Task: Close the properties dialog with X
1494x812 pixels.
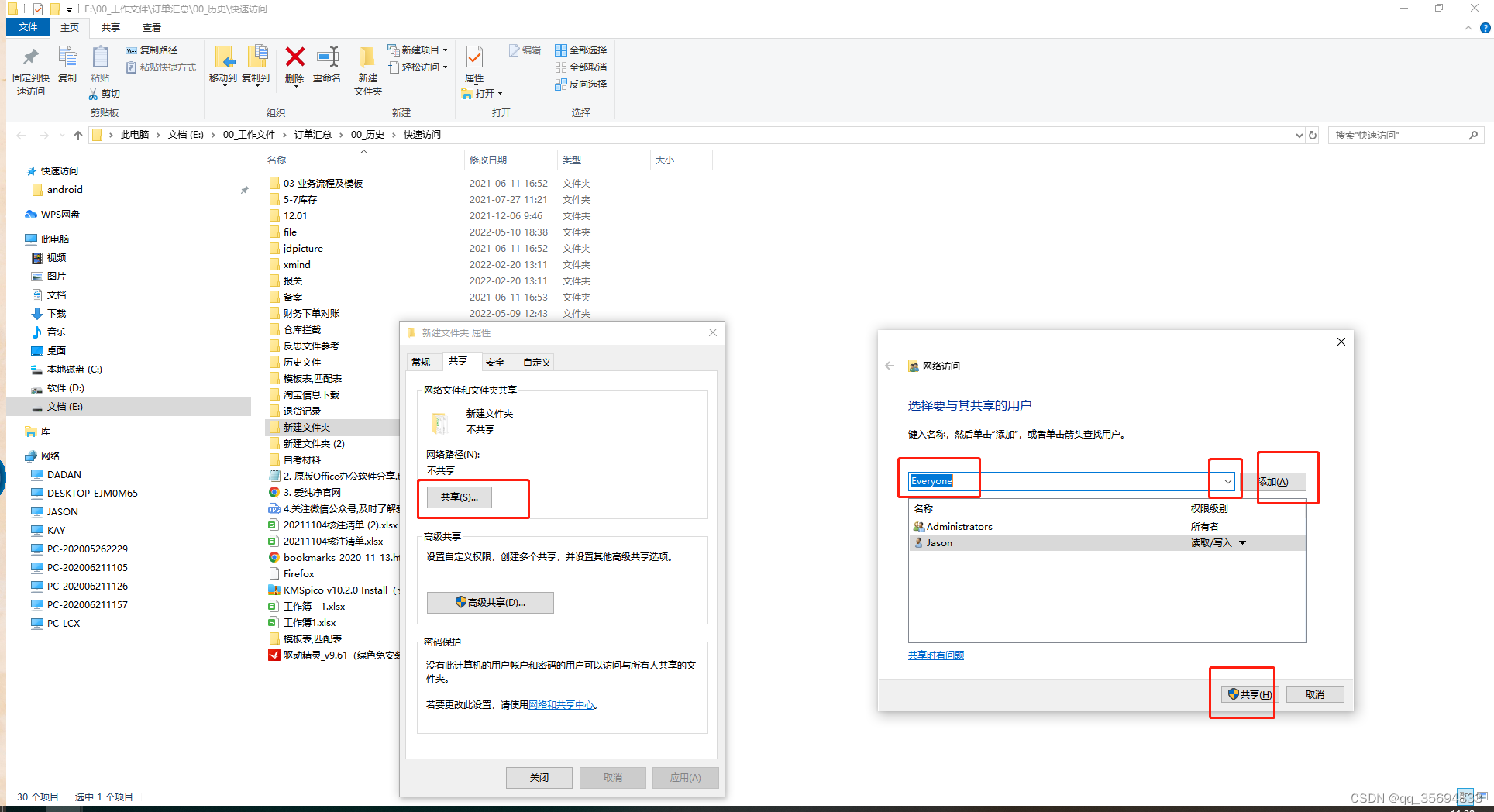Action: 713,333
